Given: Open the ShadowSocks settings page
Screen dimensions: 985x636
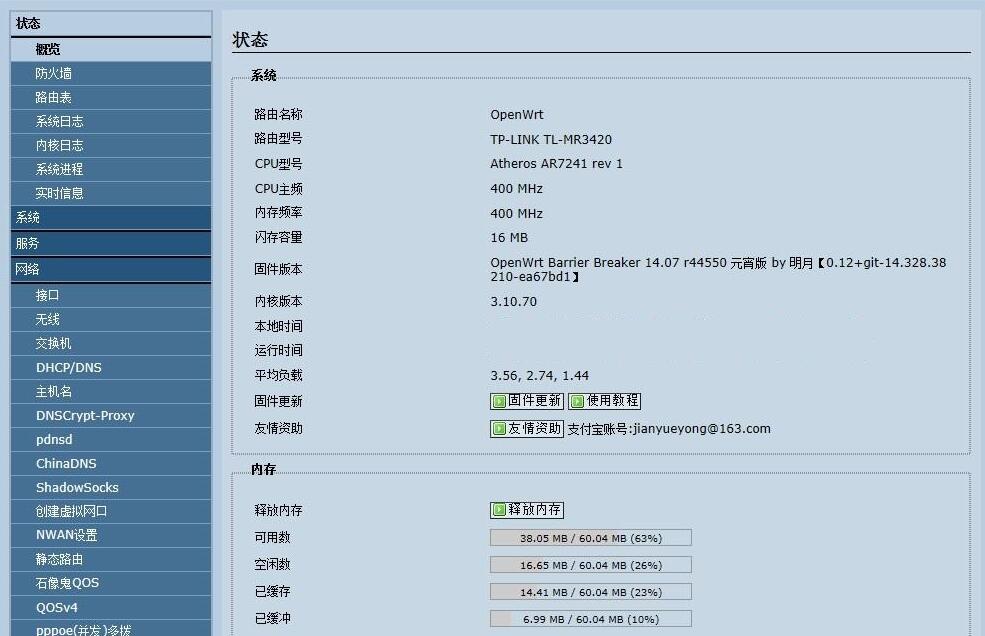Looking at the screenshot, I should pyautogui.click(x=77, y=487).
